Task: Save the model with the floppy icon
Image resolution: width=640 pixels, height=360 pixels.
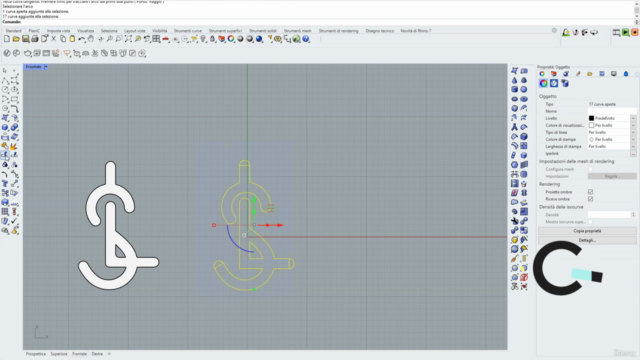Action: (x=25, y=39)
